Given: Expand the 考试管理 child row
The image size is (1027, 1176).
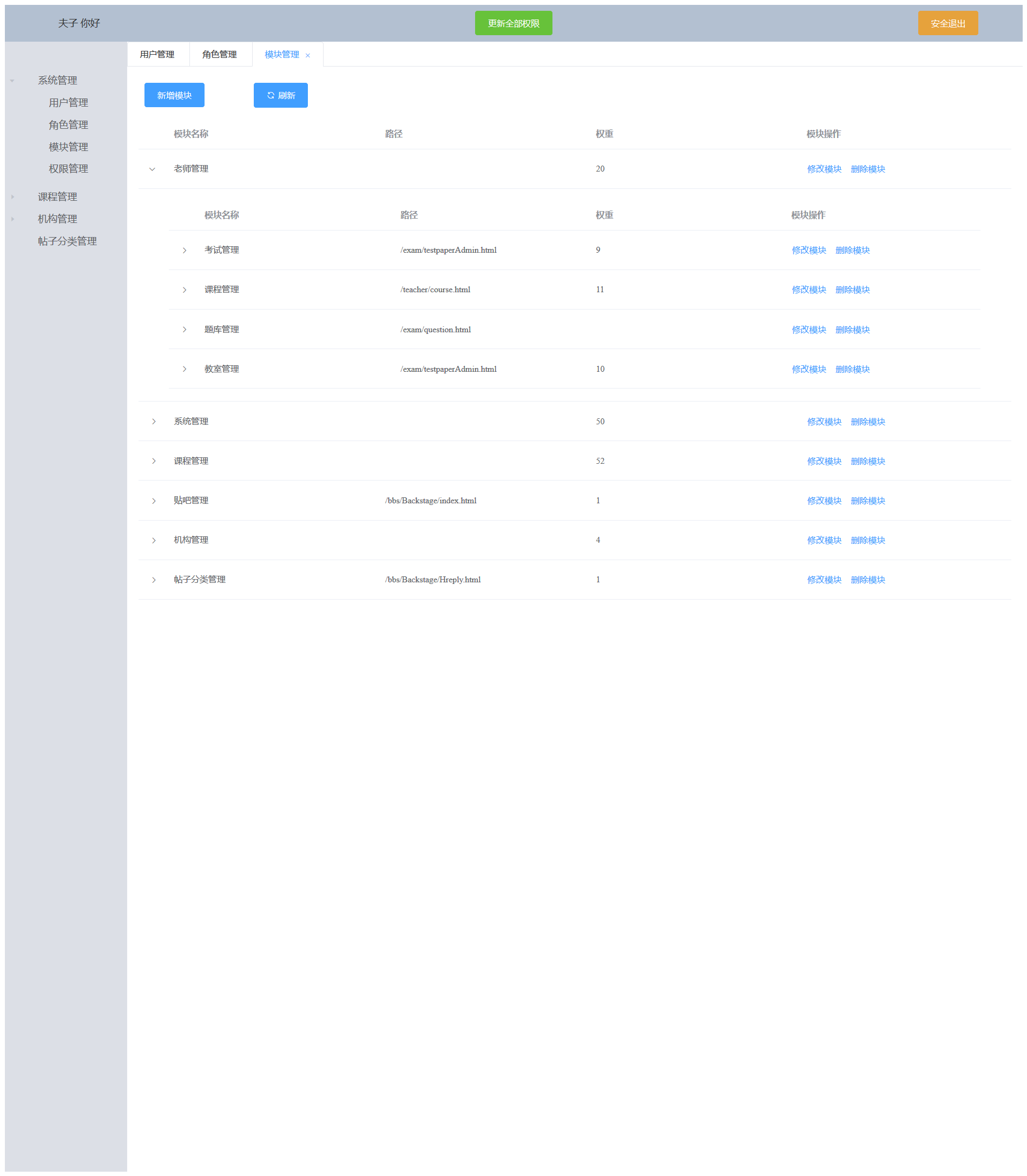Looking at the screenshot, I should [x=185, y=250].
